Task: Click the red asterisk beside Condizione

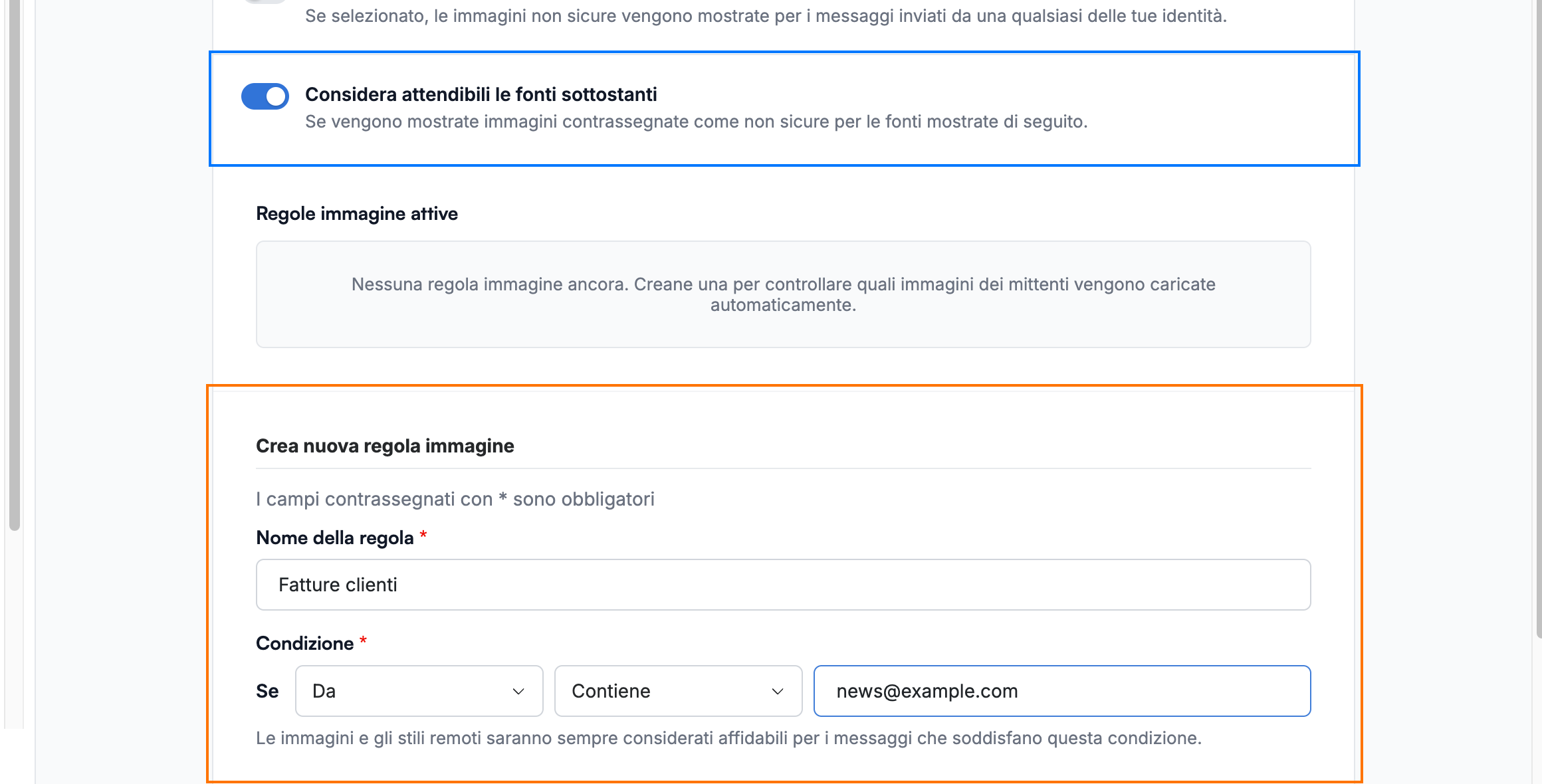Action: [363, 640]
